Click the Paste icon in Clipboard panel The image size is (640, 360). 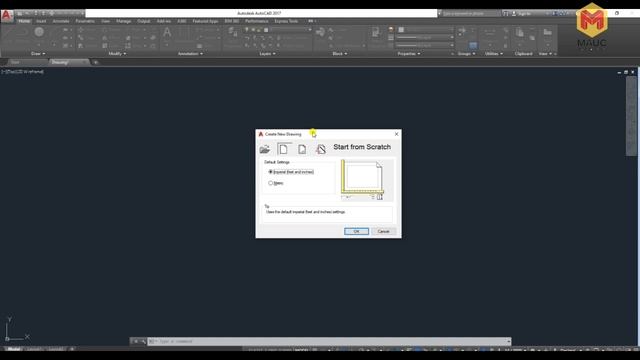point(519,32)
